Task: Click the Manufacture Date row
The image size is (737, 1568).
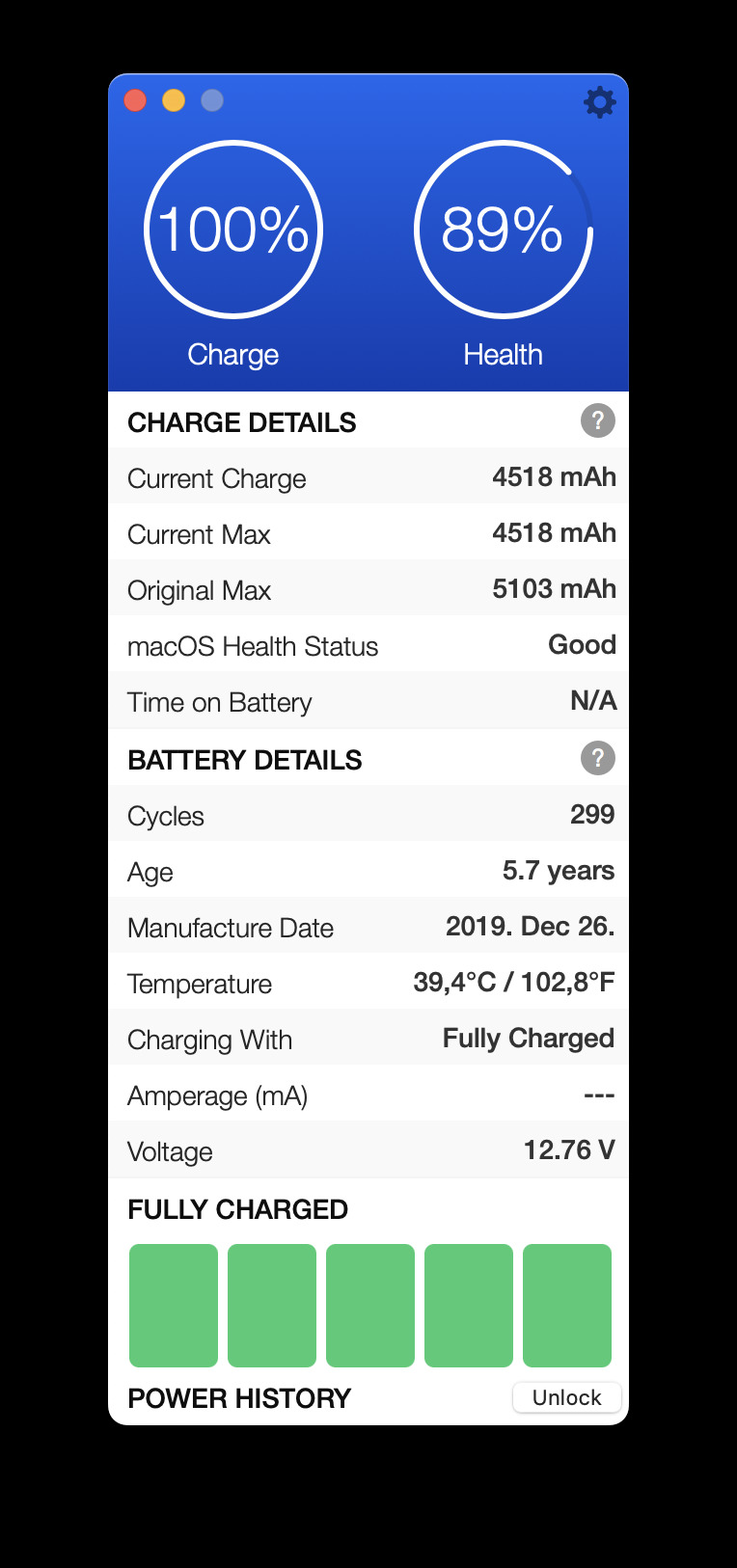Action: [368, 927]
